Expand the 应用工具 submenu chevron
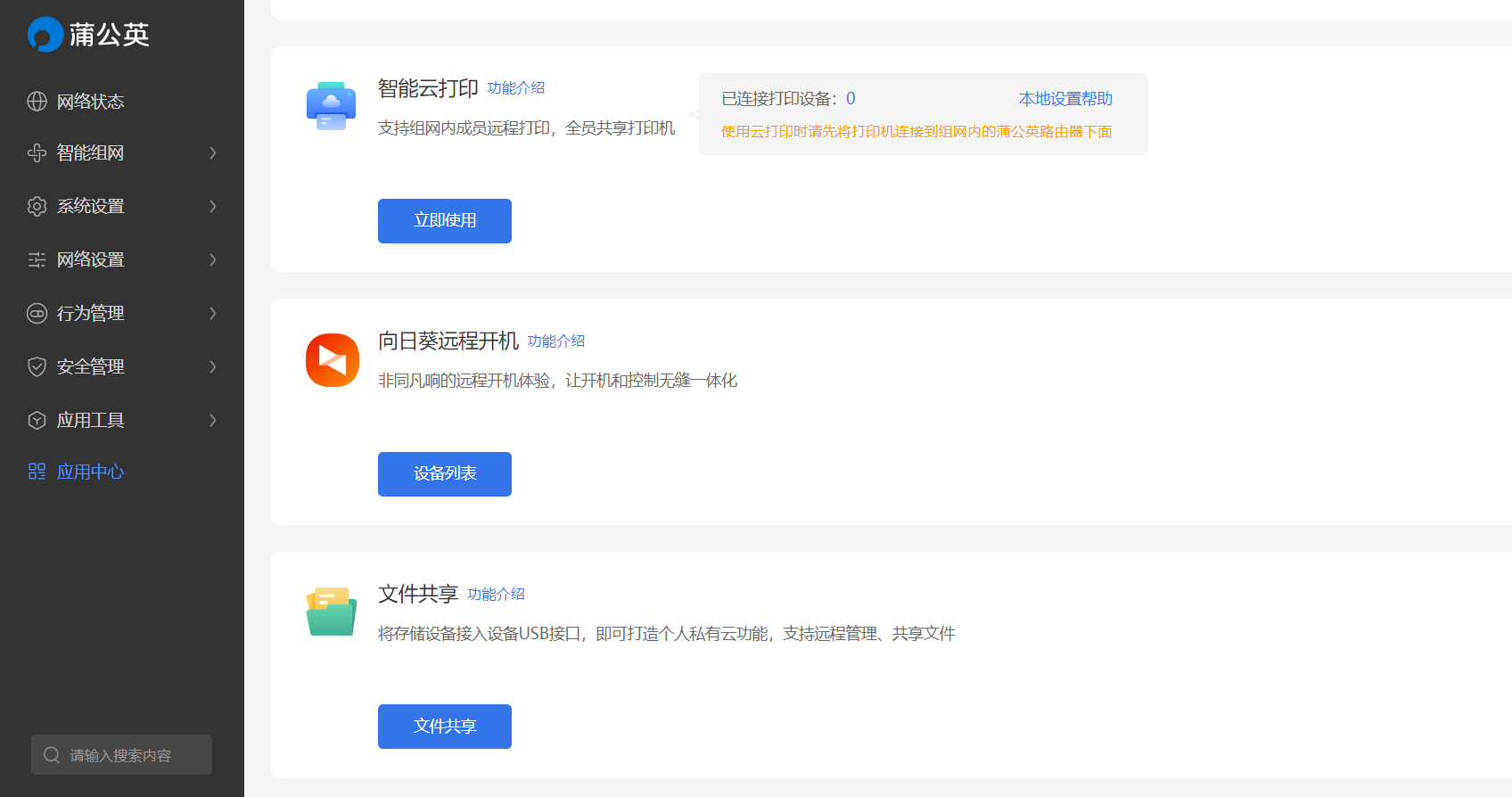1512x797 pixels. (x=213, y=420)
